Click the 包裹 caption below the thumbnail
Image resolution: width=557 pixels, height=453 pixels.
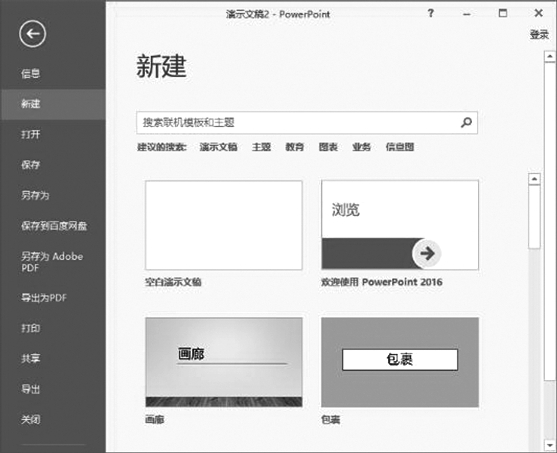click(x=331, y=420)
